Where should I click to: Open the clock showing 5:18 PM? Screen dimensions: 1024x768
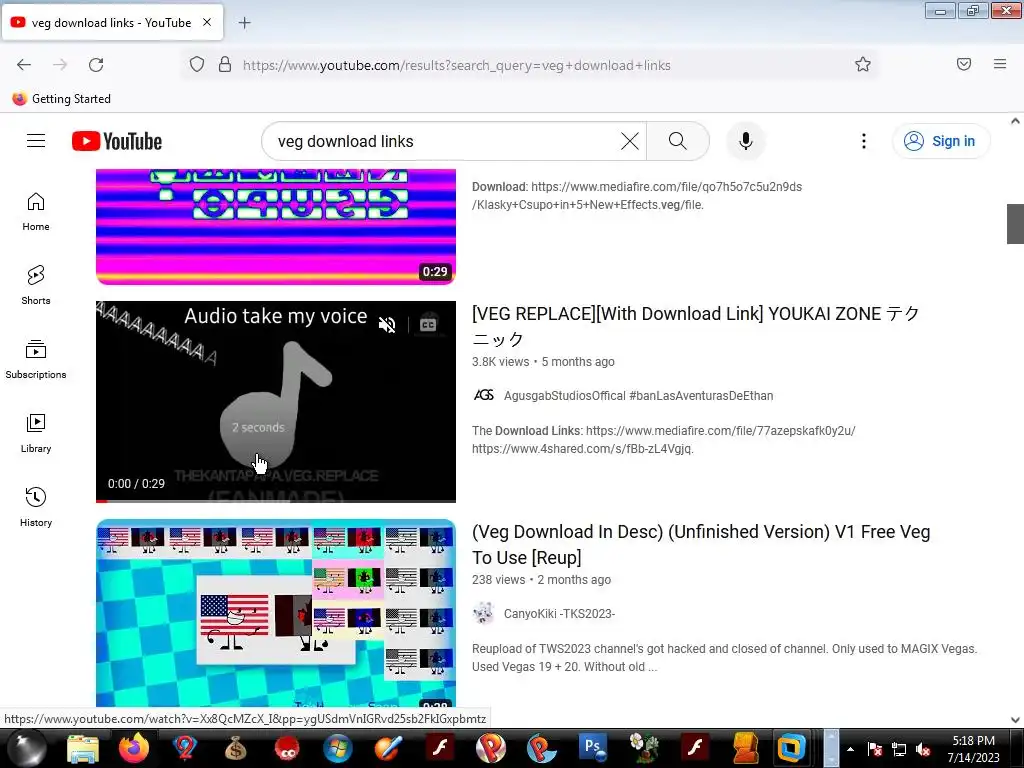(x=973, y=748)
